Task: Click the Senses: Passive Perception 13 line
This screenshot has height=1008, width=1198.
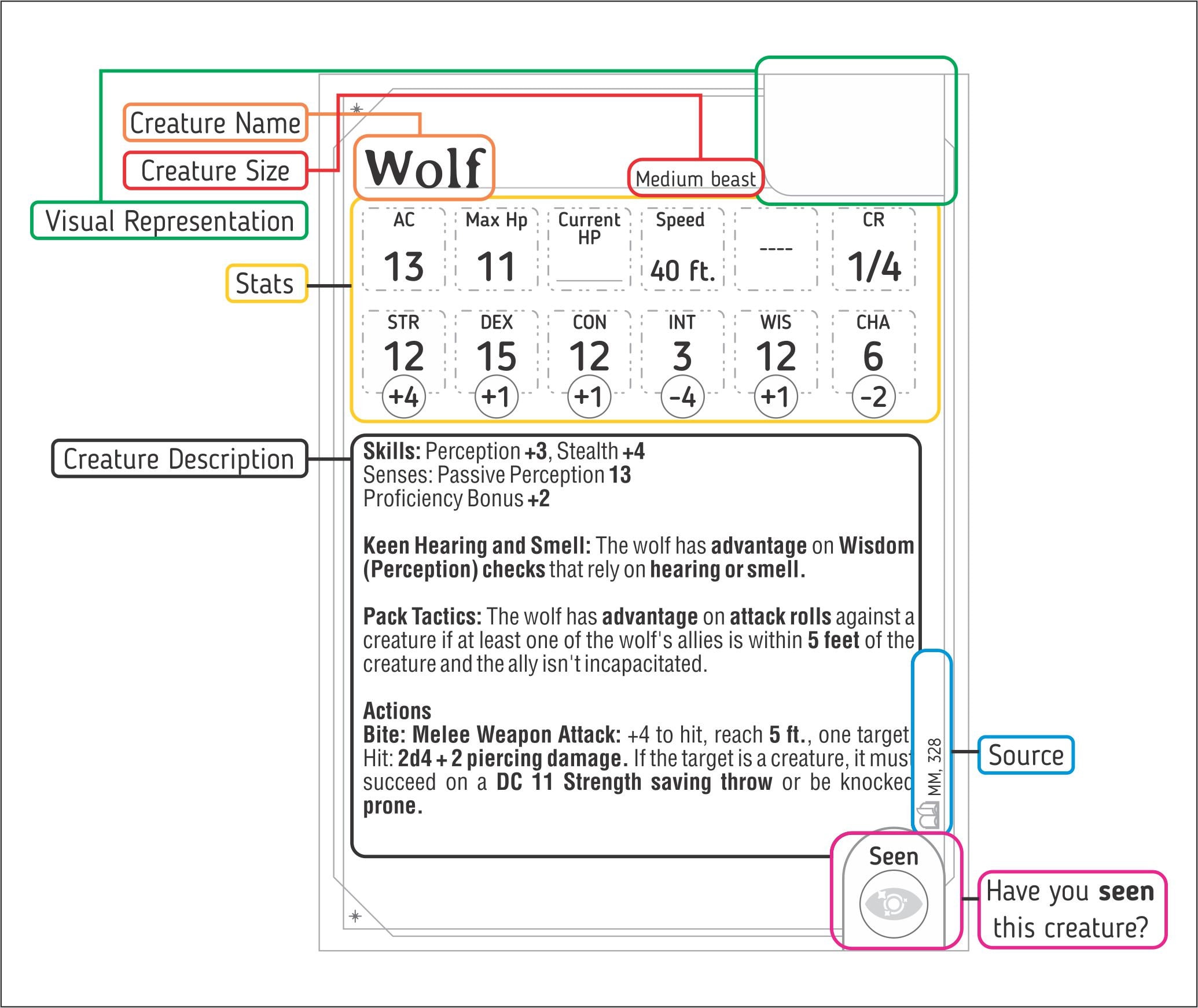Action: pos(497,475)
